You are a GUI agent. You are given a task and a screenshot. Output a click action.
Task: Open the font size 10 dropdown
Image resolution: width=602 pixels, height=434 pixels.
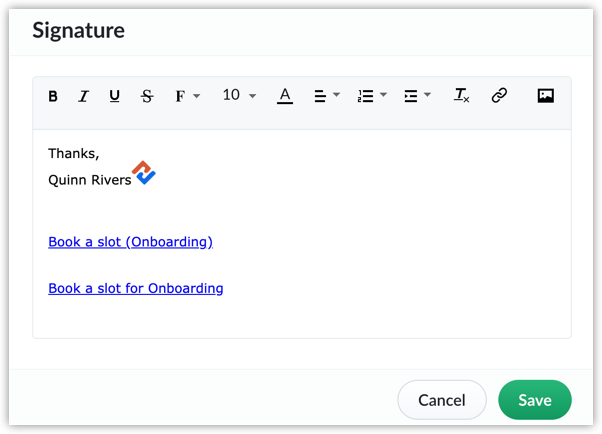[239, 95]
